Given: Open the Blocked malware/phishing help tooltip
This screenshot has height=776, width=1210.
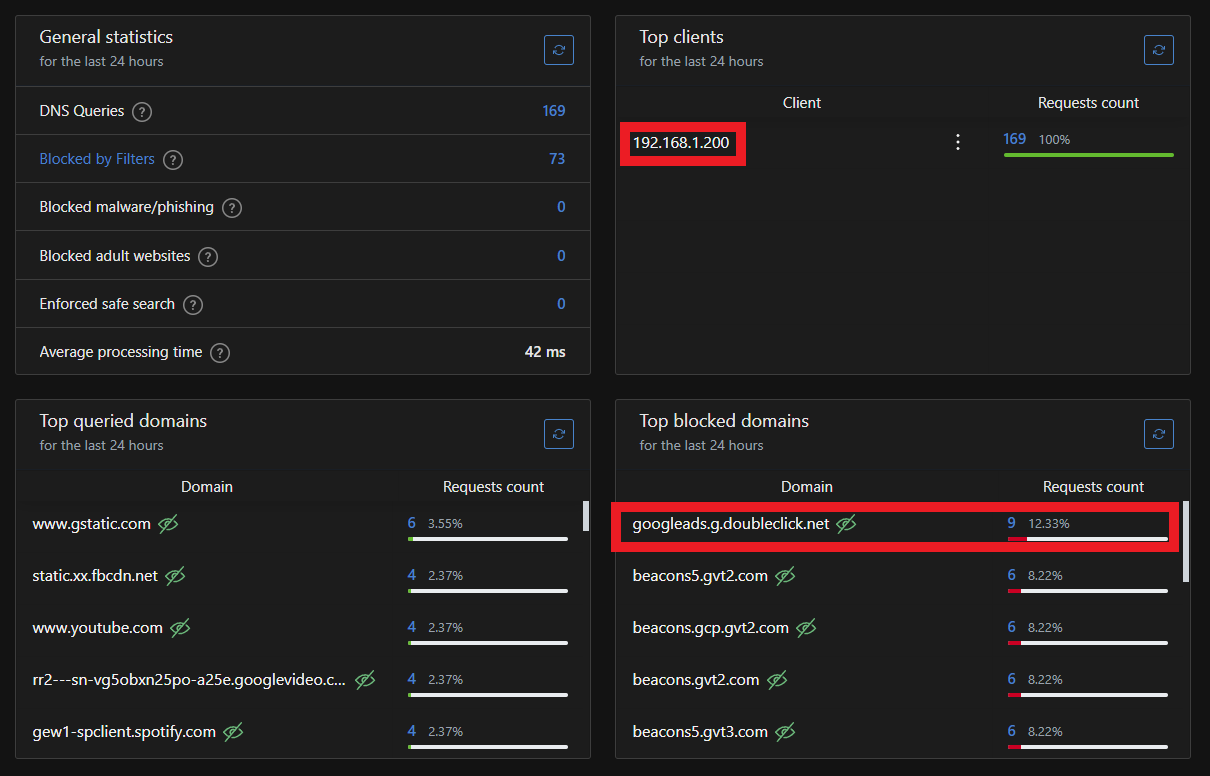Looking at the screenshot, I should 231,207.
